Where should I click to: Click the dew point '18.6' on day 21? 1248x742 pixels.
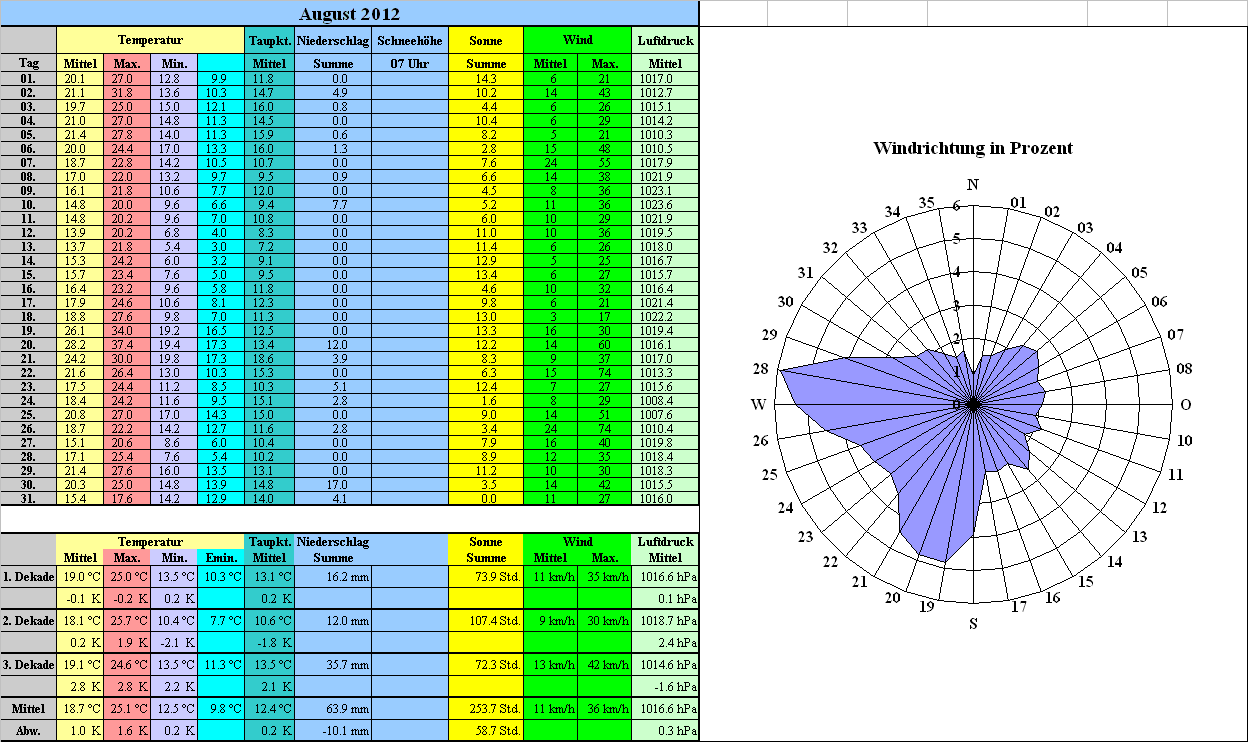(270, 358)
